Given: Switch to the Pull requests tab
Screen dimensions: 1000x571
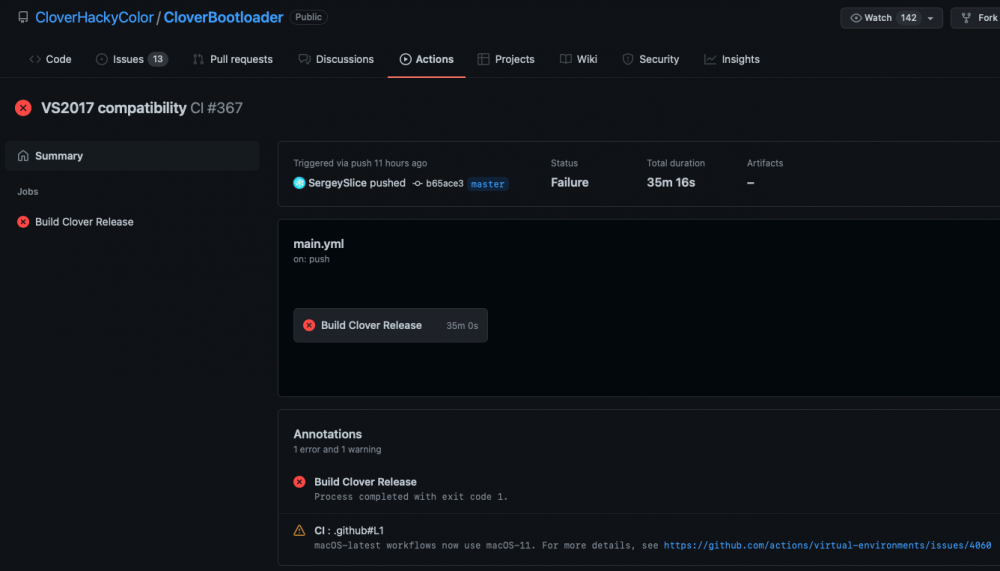Looking at the screenshot, I should coord(233,59).
